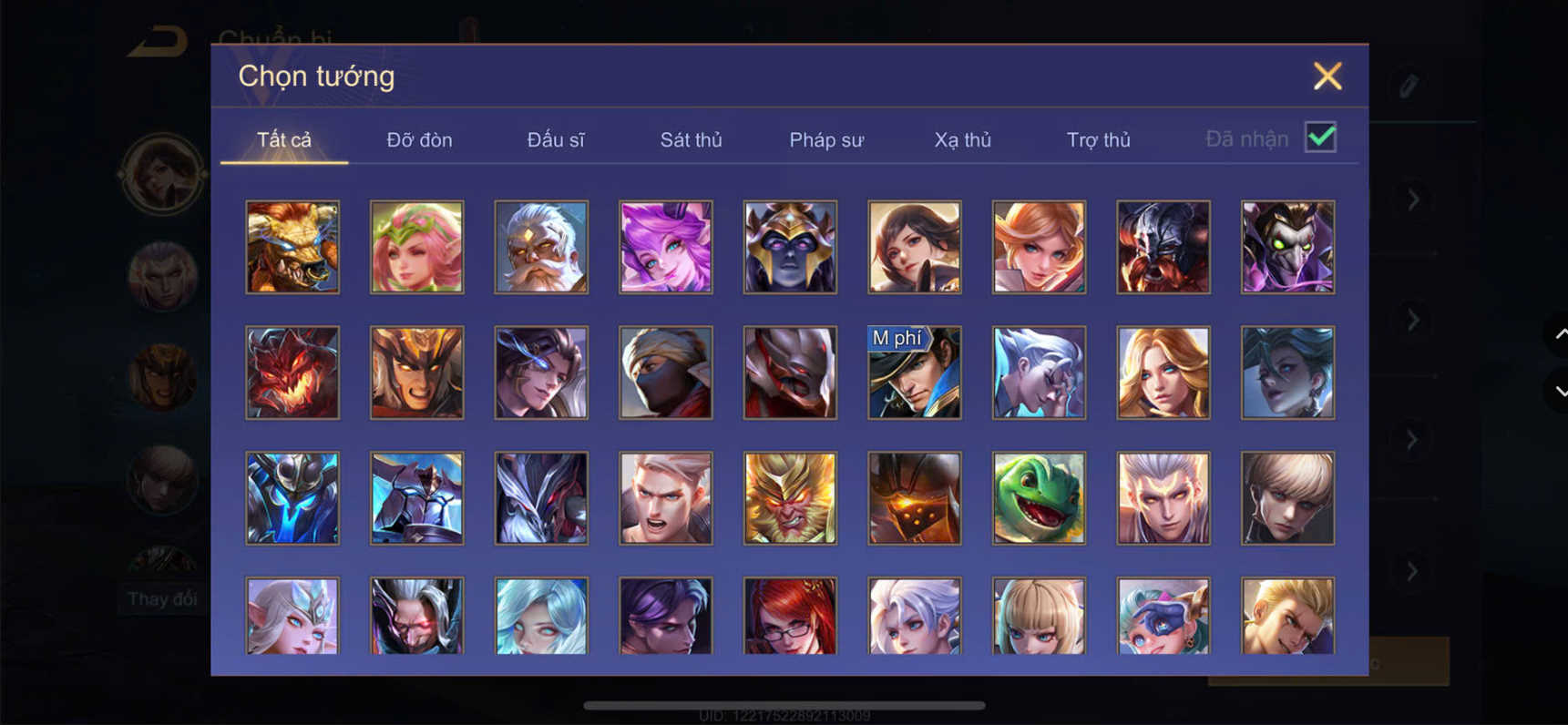Switch to the Sát thủ tab
The height and width of the screenshot is (725, 1568).
tap(691, 139)
